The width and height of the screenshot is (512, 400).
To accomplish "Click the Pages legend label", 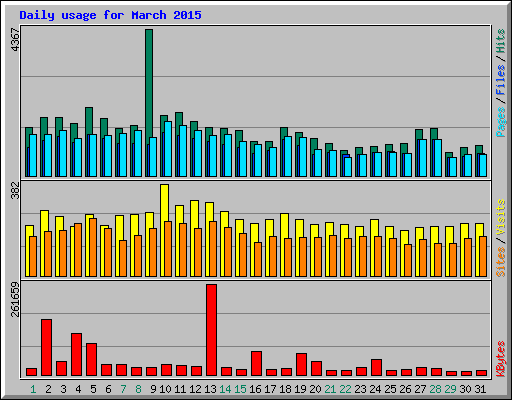I will click(x=501, y=122).
